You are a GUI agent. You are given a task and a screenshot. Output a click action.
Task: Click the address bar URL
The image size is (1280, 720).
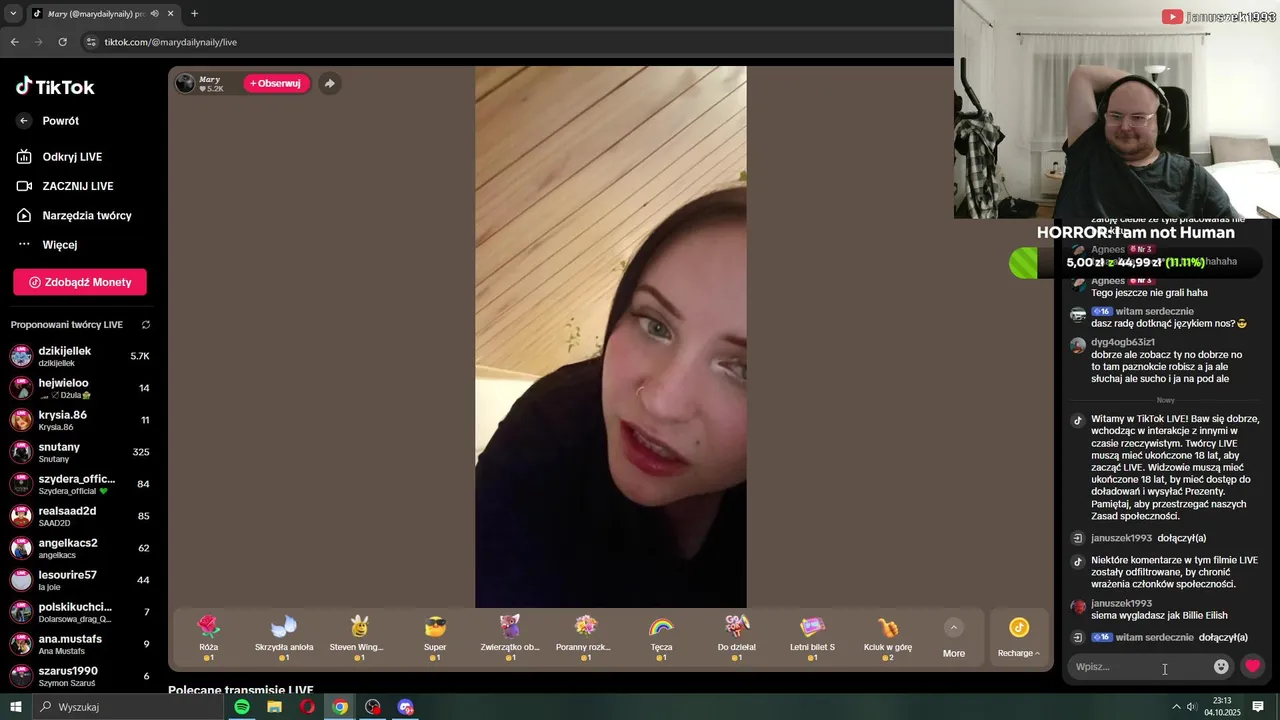171,42
